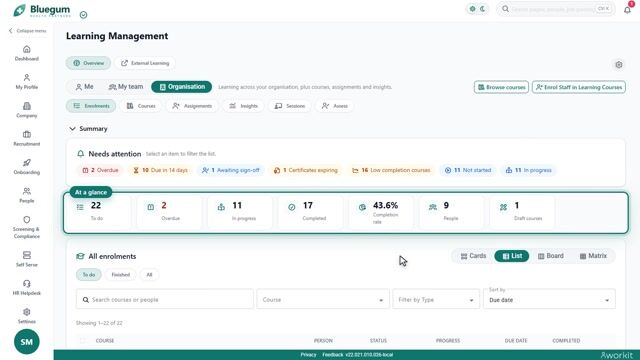Click Privacy link in footer
Image resolution: width=640 pixels, height=360 pixels.
308,355
